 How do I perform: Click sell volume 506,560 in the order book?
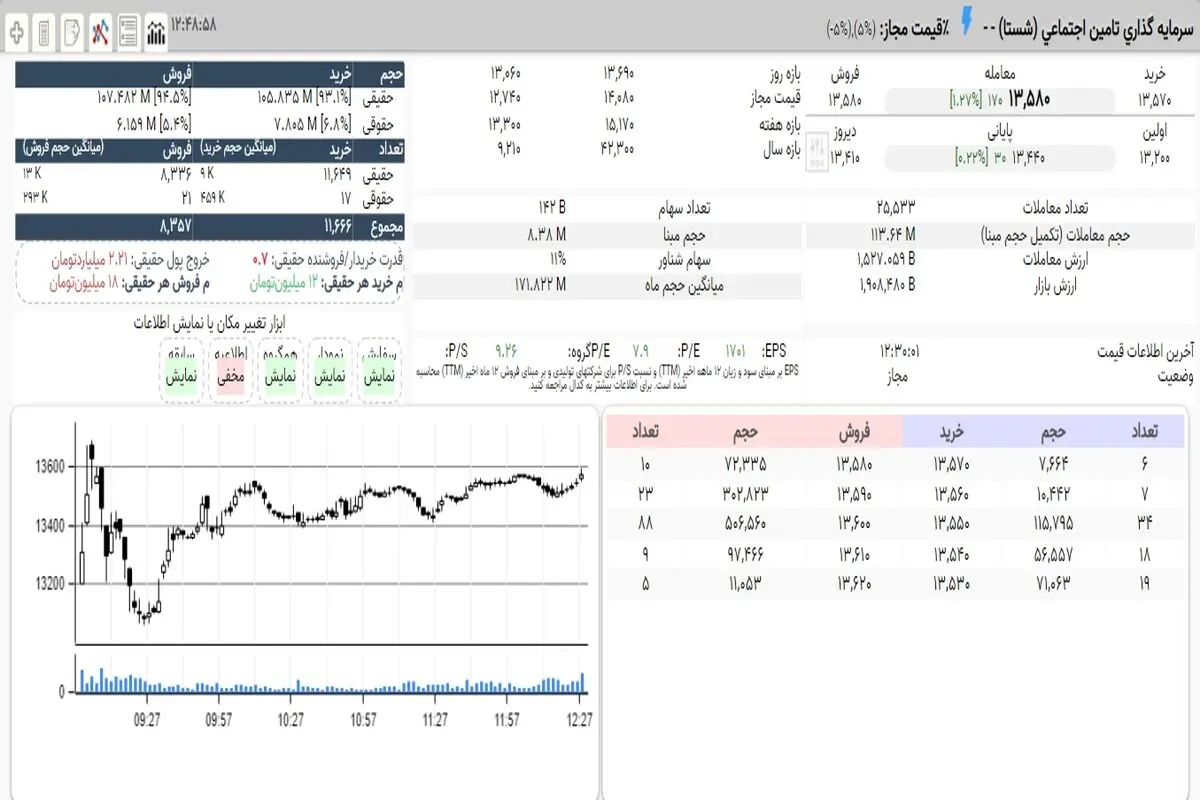coord(744,523)
